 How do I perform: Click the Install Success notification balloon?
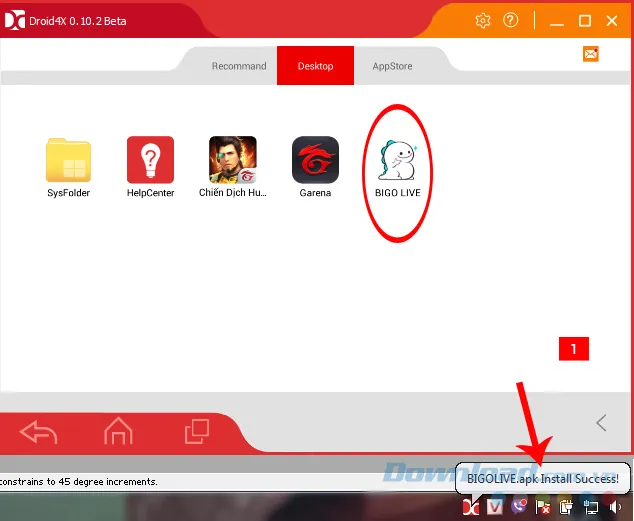click(x=543, y=479)
